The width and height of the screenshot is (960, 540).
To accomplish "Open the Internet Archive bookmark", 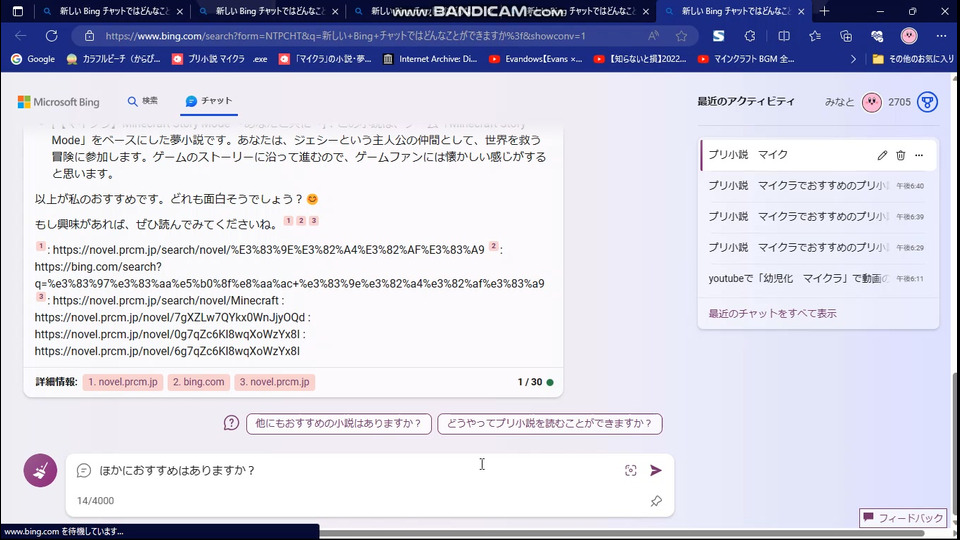I will pos(430,59).
